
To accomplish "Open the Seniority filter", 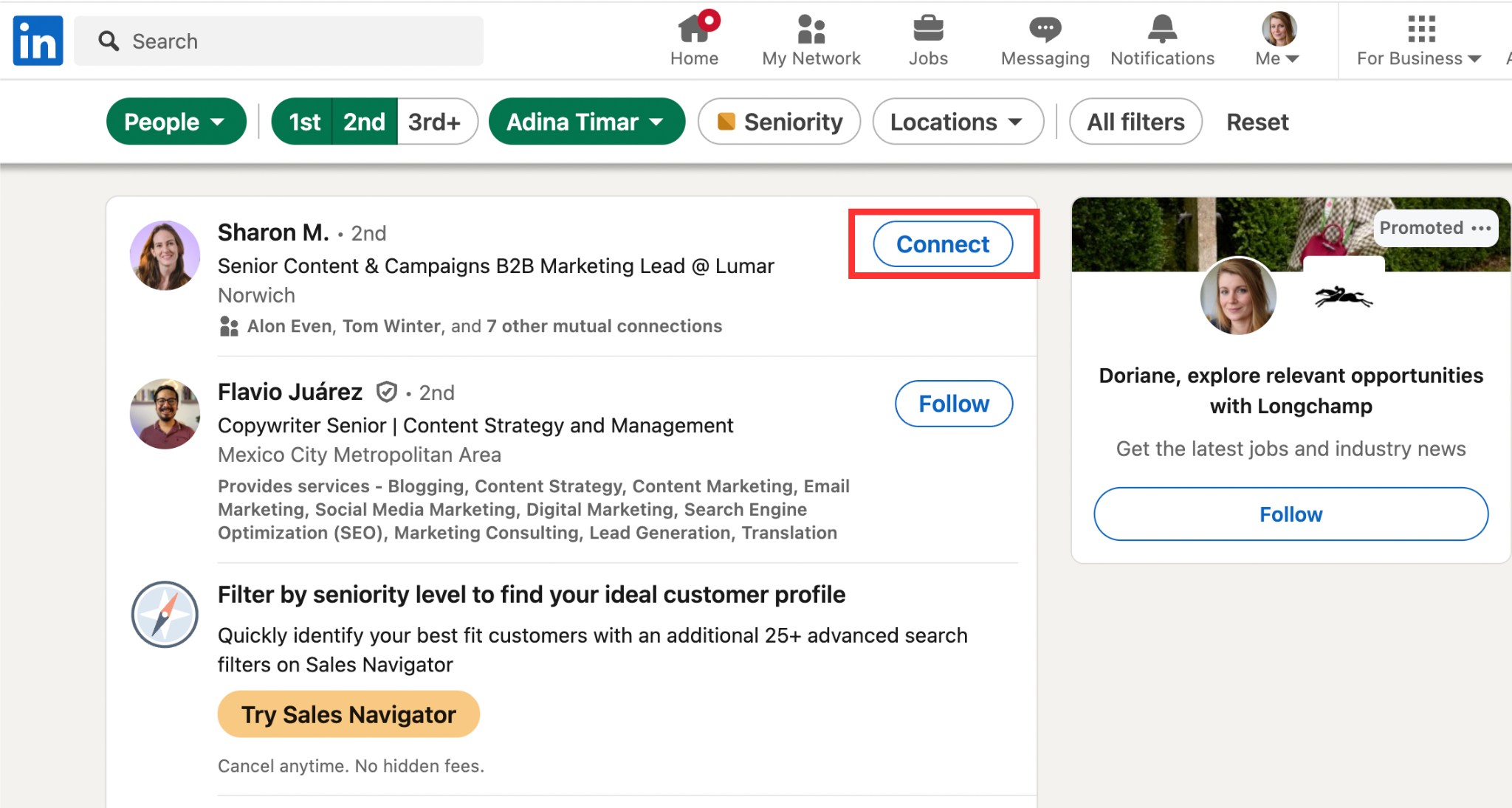I will 779,122.
